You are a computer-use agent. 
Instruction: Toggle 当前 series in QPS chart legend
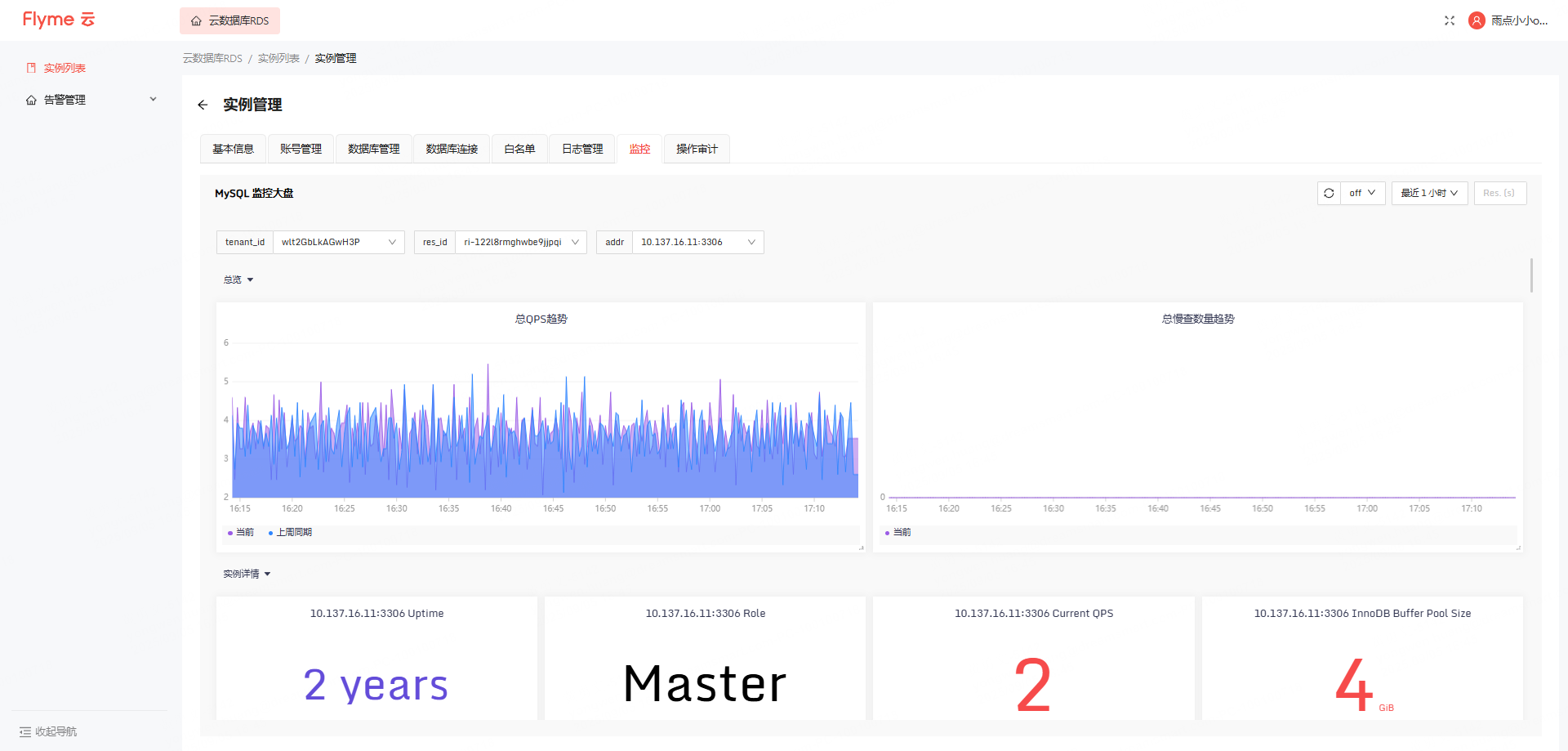[241, 533]
